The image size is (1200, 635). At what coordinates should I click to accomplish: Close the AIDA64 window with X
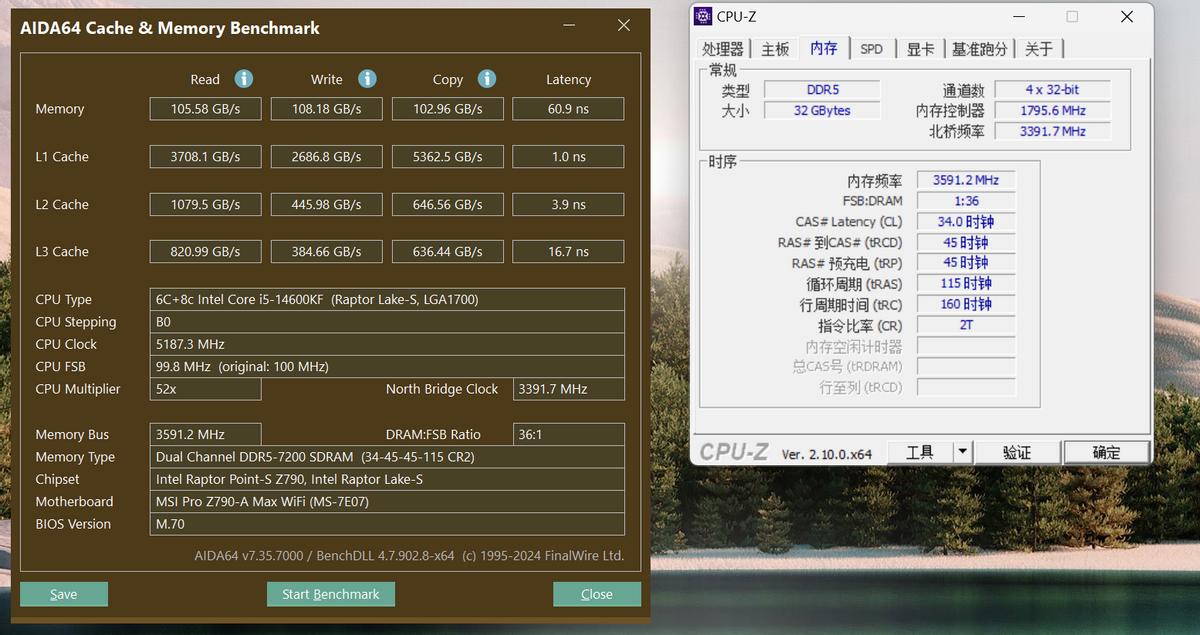624,25
